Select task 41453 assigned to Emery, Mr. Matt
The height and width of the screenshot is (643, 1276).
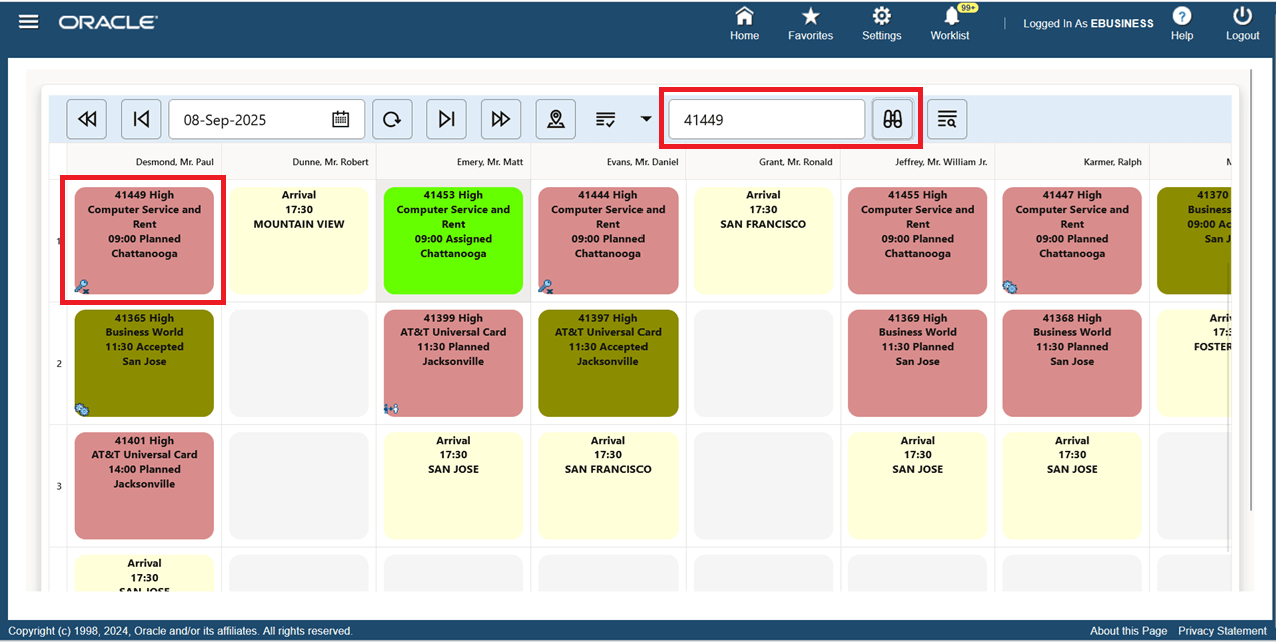click(x=453, y=238)
